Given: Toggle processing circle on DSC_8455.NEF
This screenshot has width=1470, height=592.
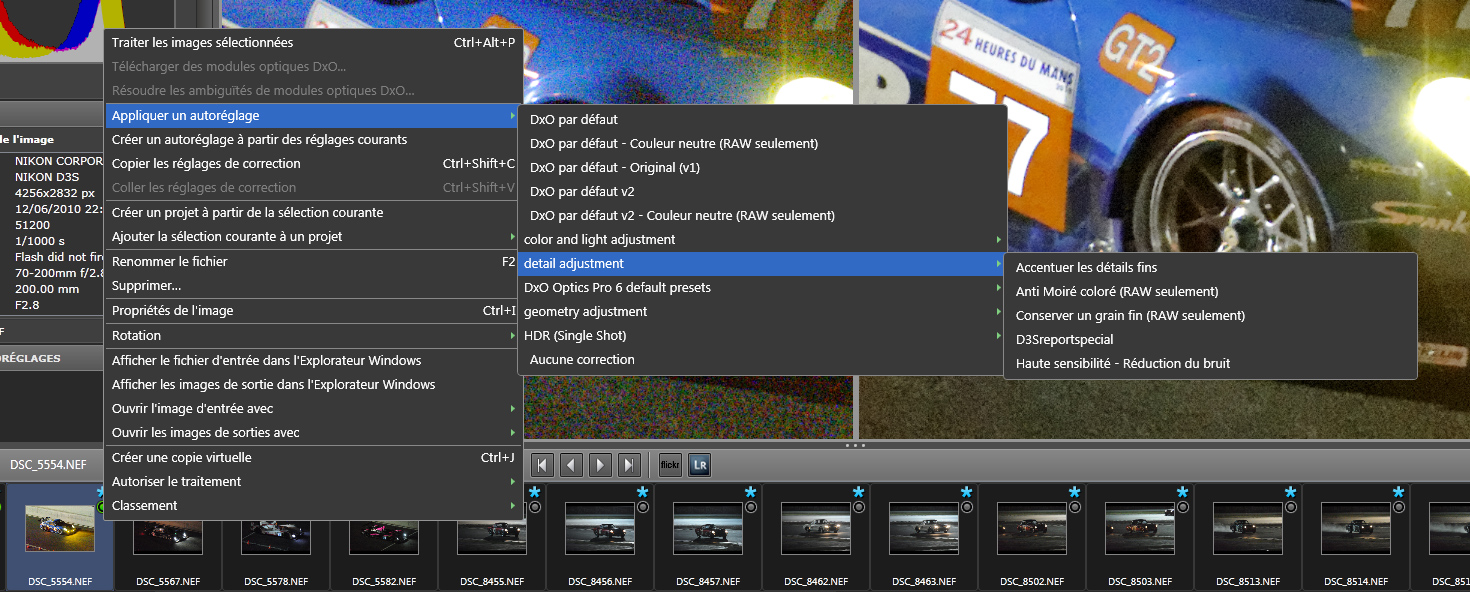Looking at the screenshot, I should click(x=535, y=507).
